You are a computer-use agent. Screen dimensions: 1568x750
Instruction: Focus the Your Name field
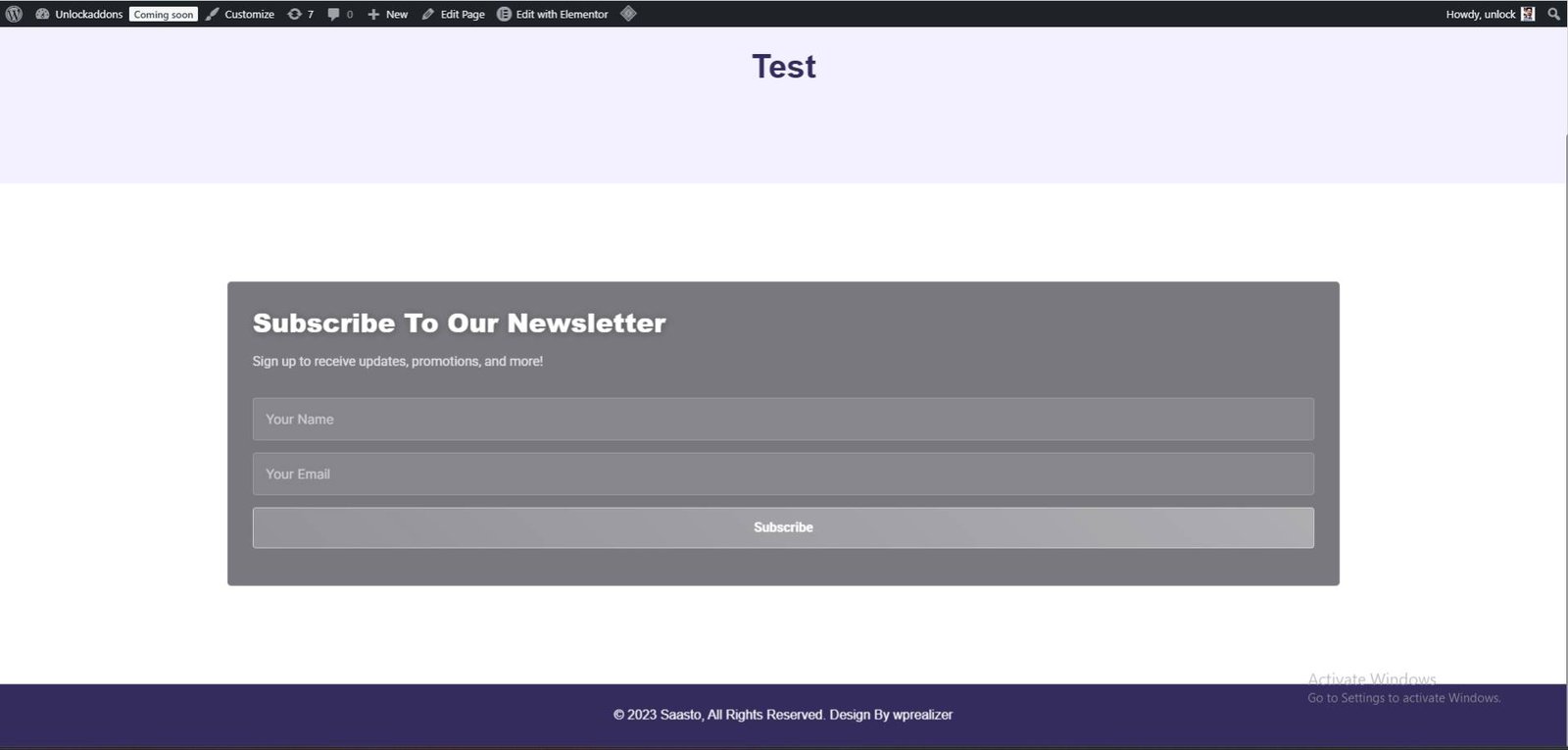[782, 419]
